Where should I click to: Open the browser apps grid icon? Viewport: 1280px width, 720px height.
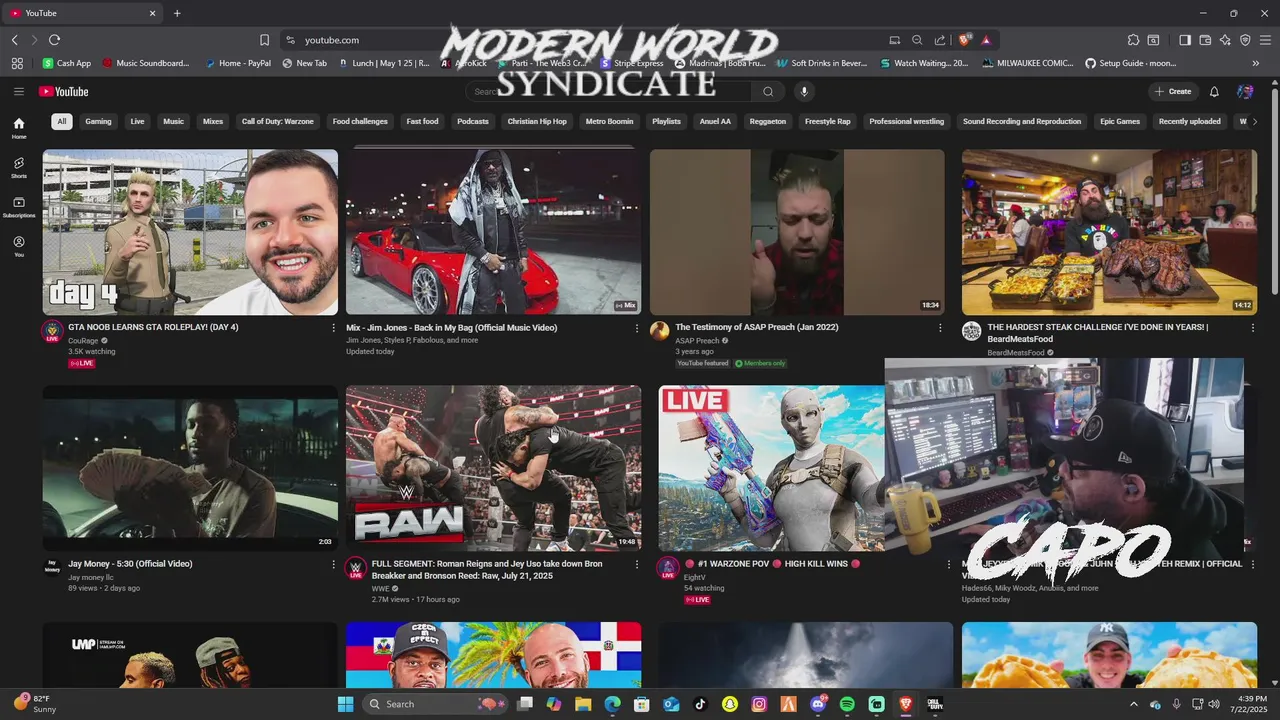click(17, 63)
